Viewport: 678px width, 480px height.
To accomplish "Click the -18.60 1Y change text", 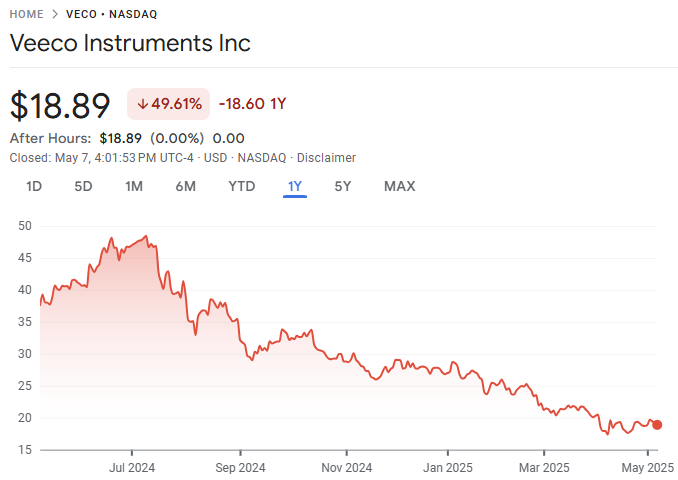I will click(252, 103).
